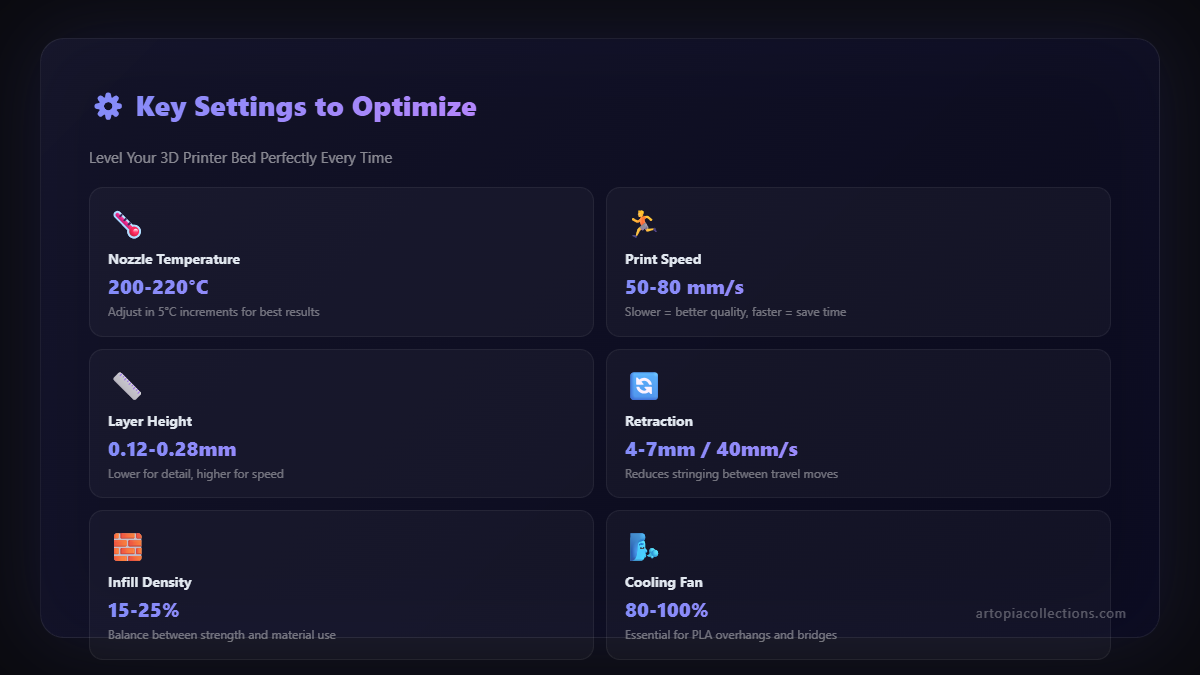The width and height of the screenshot is (1200, 675).
Task: Click the gear icon beside the heading
Action: pyautogui.click(x=107, y=107)
